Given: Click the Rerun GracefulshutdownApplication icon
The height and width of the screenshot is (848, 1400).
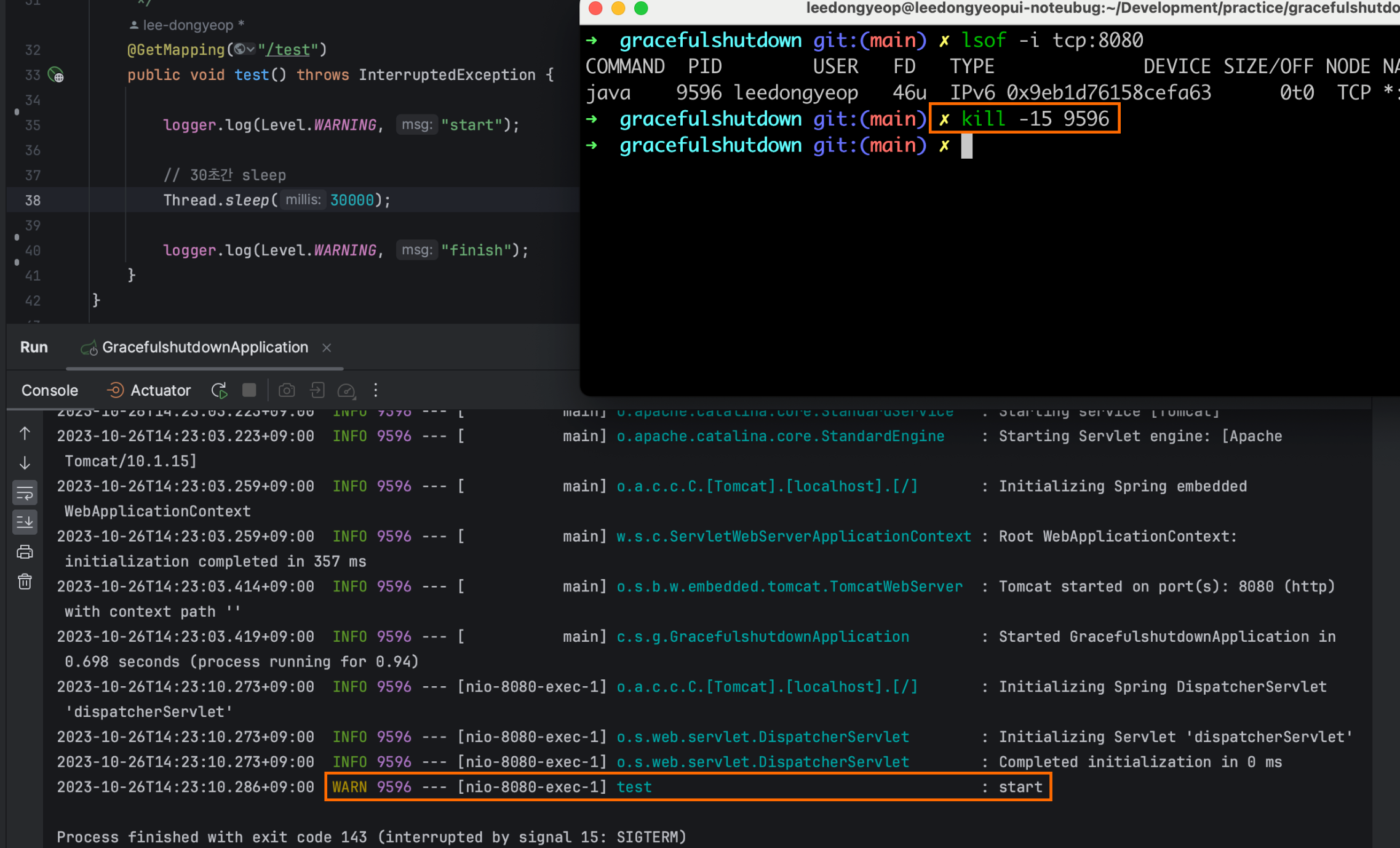Looking at the screenshot, I should coord(220,390).
